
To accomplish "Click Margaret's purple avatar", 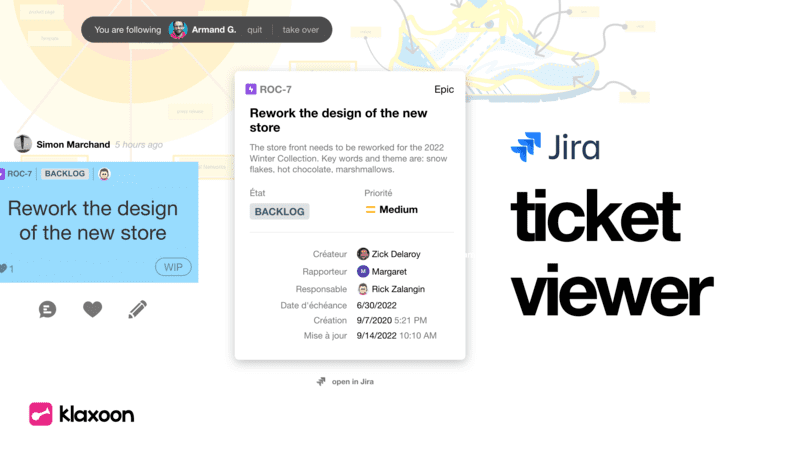I will 363,271.
